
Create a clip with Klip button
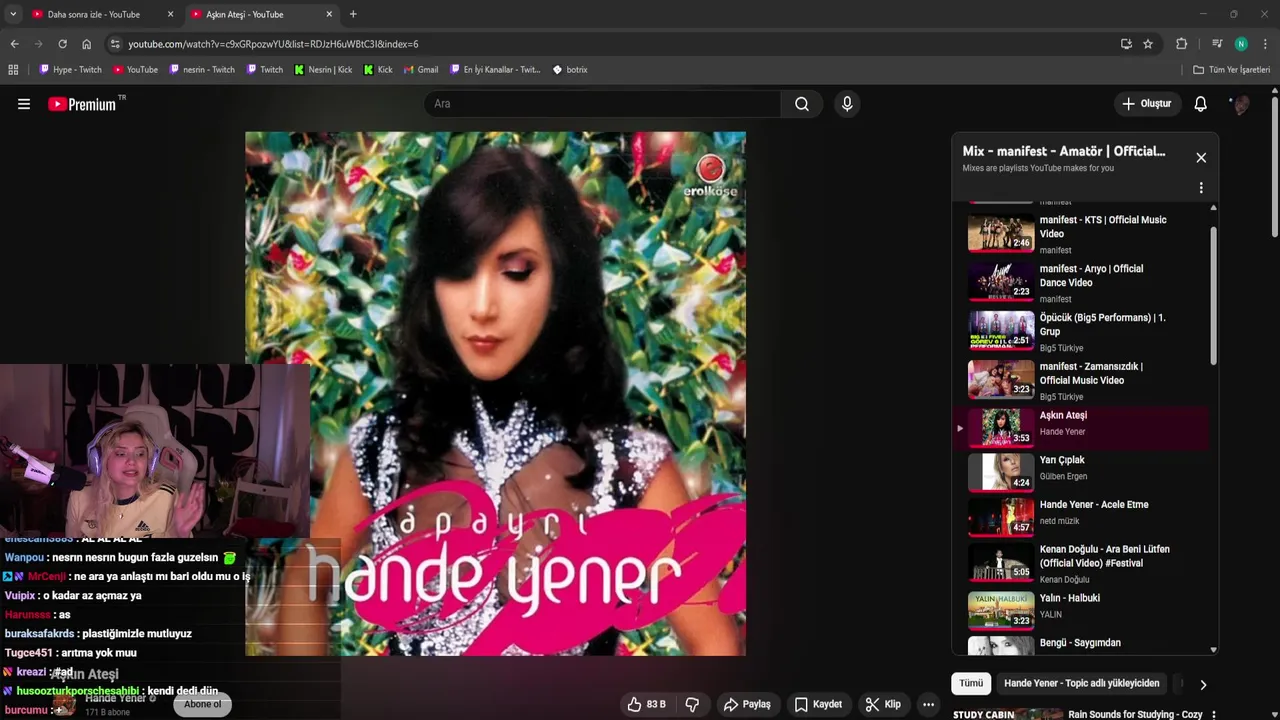tap(883, 704)
